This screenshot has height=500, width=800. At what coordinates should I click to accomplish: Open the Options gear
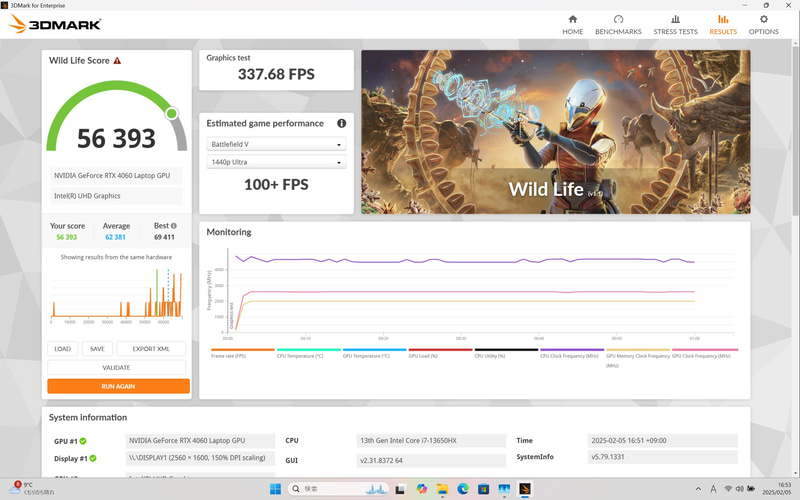(x=763, y=24)
